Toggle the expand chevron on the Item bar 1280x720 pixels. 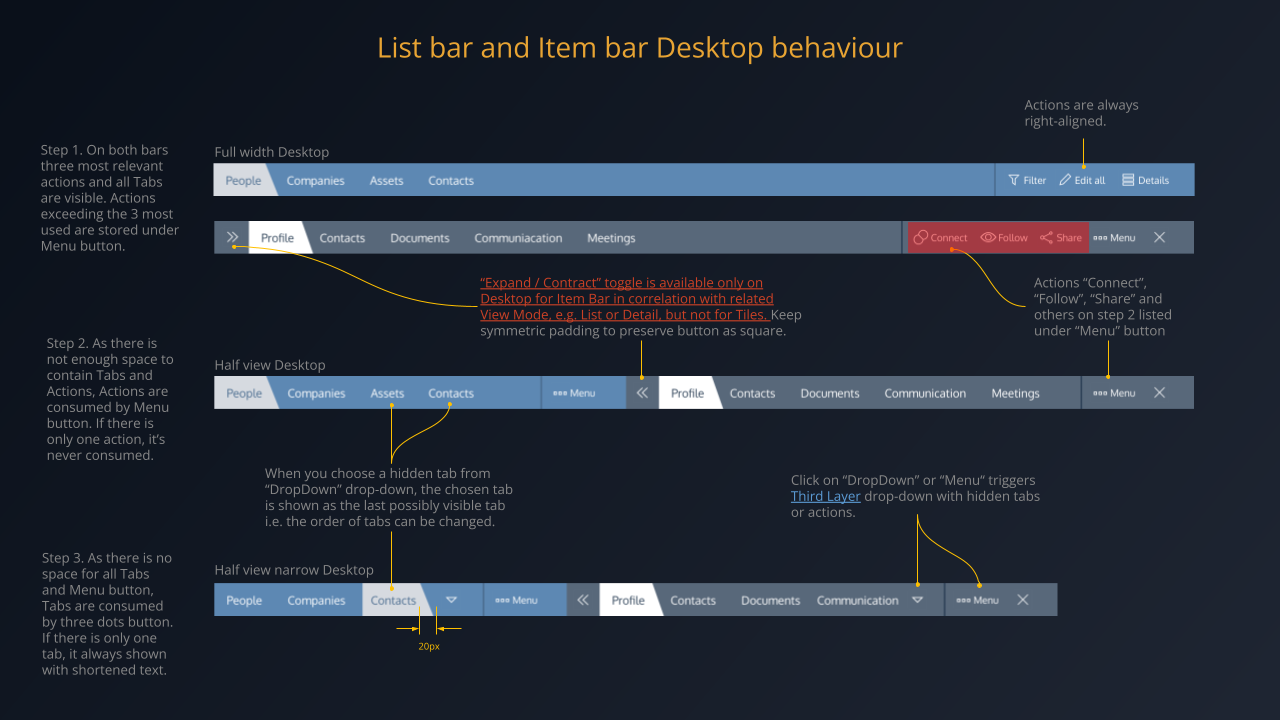click(233, 237)
